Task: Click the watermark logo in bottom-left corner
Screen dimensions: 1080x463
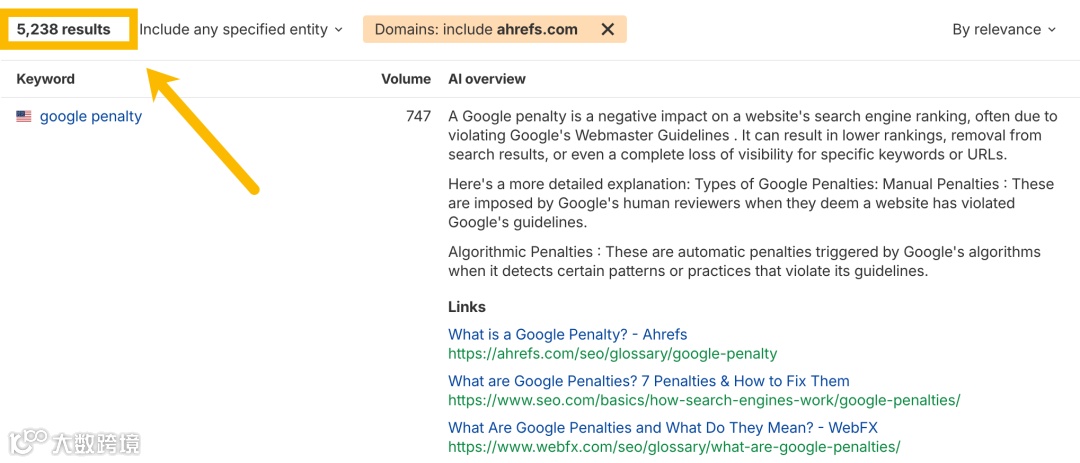Action: click(x=74, y=441)
